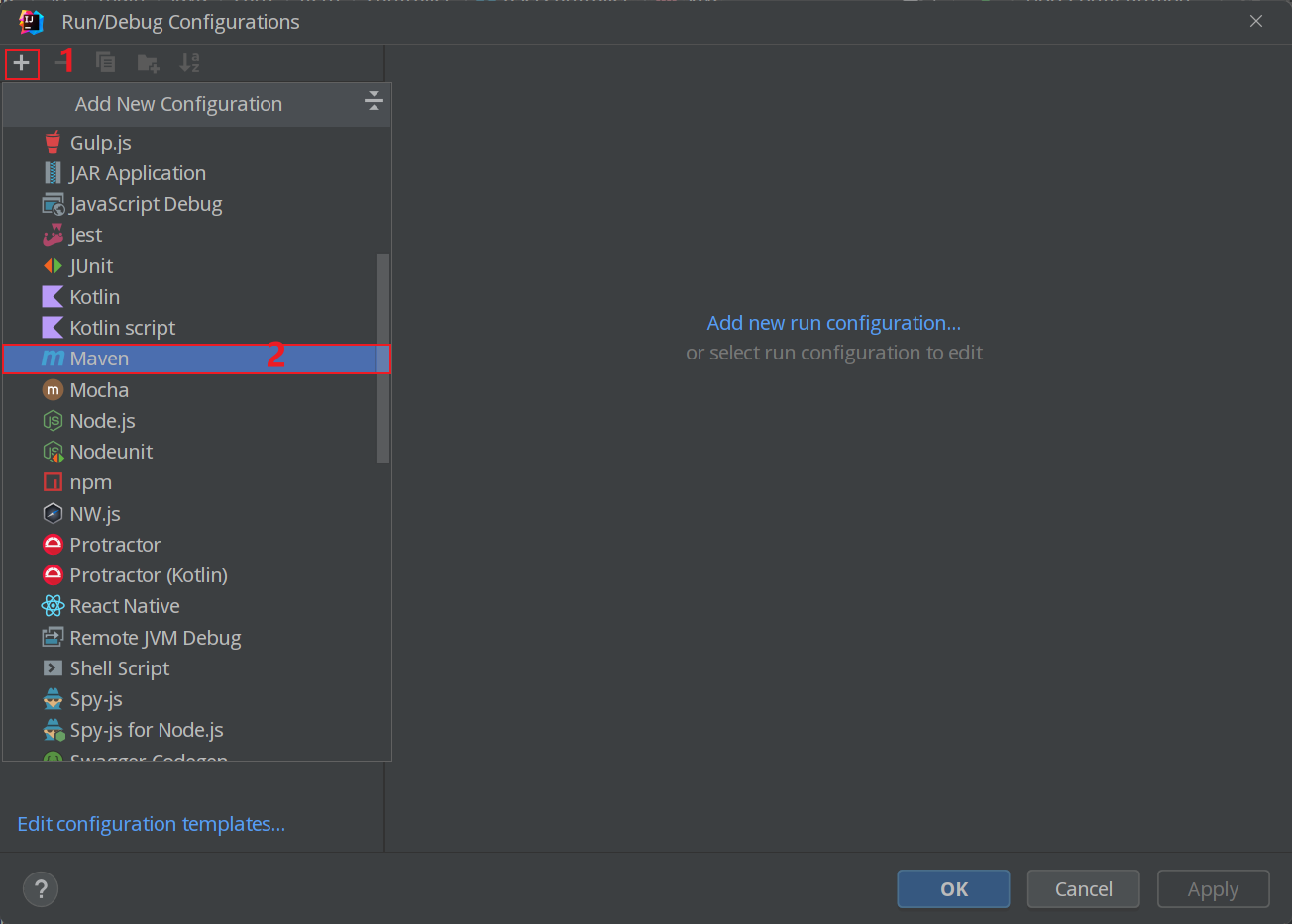Click the NW.js compass icon
Screen dimensions: 1292x924
pyautogui.click(x=53, y=513)
